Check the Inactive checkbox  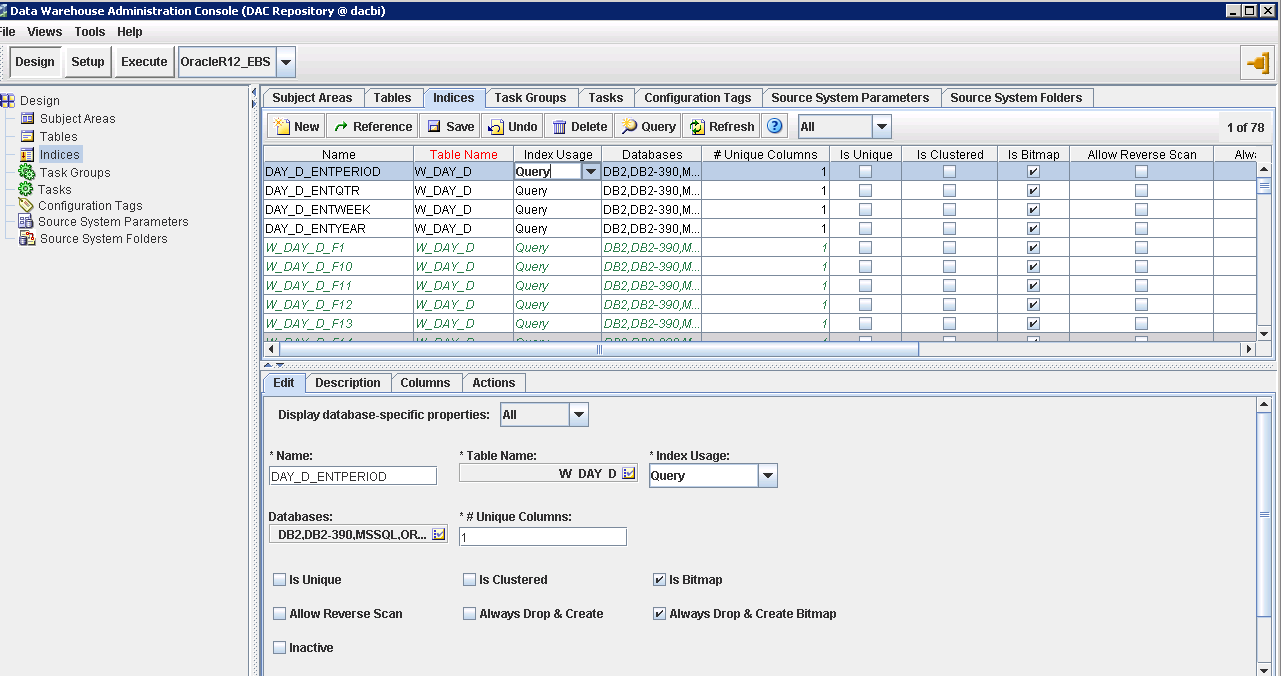coord(279,647)
